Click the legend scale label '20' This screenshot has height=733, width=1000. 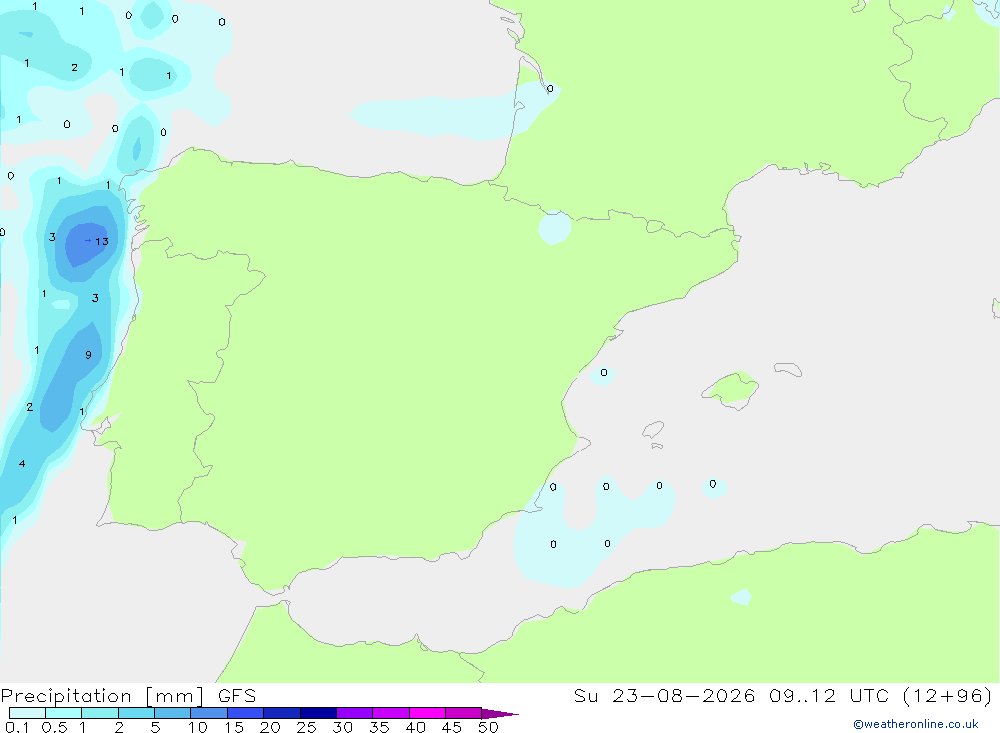click(x=270, y=727)
